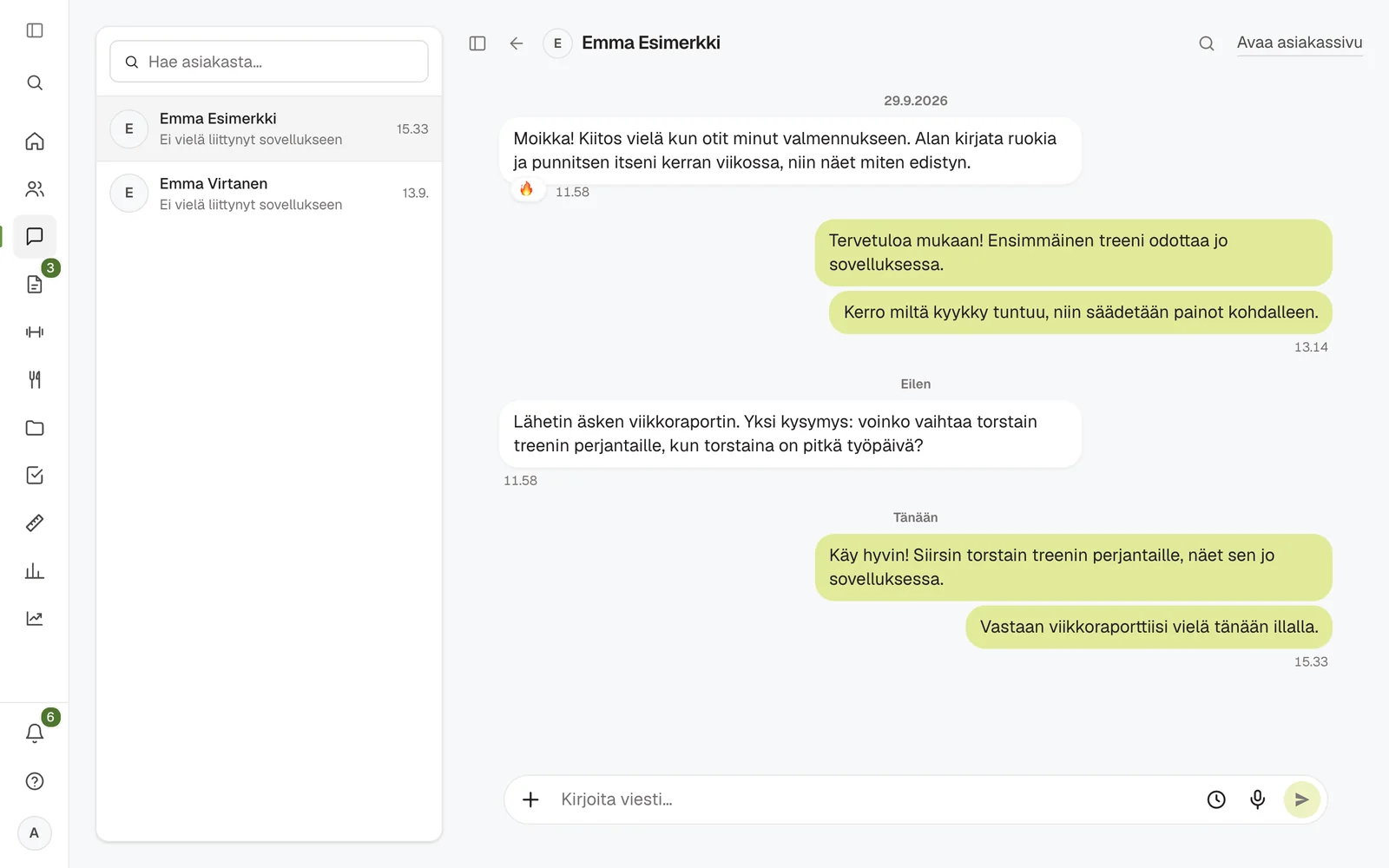Focus the Hae asiakasta search field
Screen dimensions: 1389x868
tap(269, 62)
